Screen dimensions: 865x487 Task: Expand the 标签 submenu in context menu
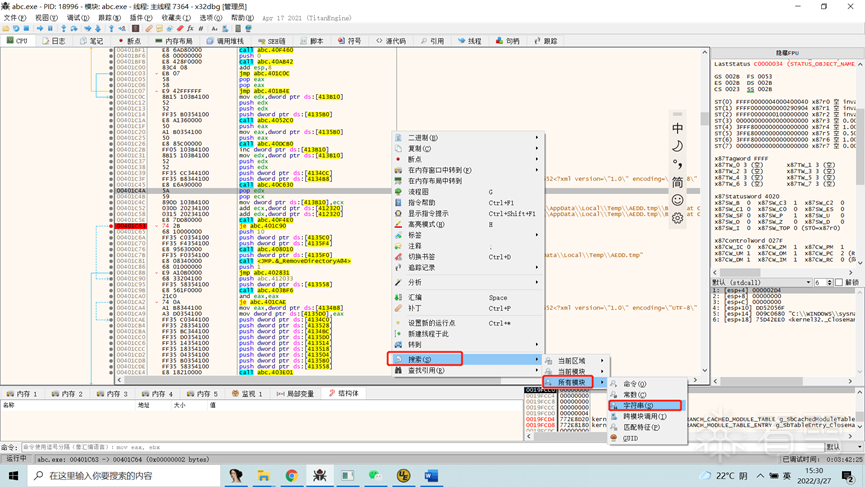[x=468, y=235]
